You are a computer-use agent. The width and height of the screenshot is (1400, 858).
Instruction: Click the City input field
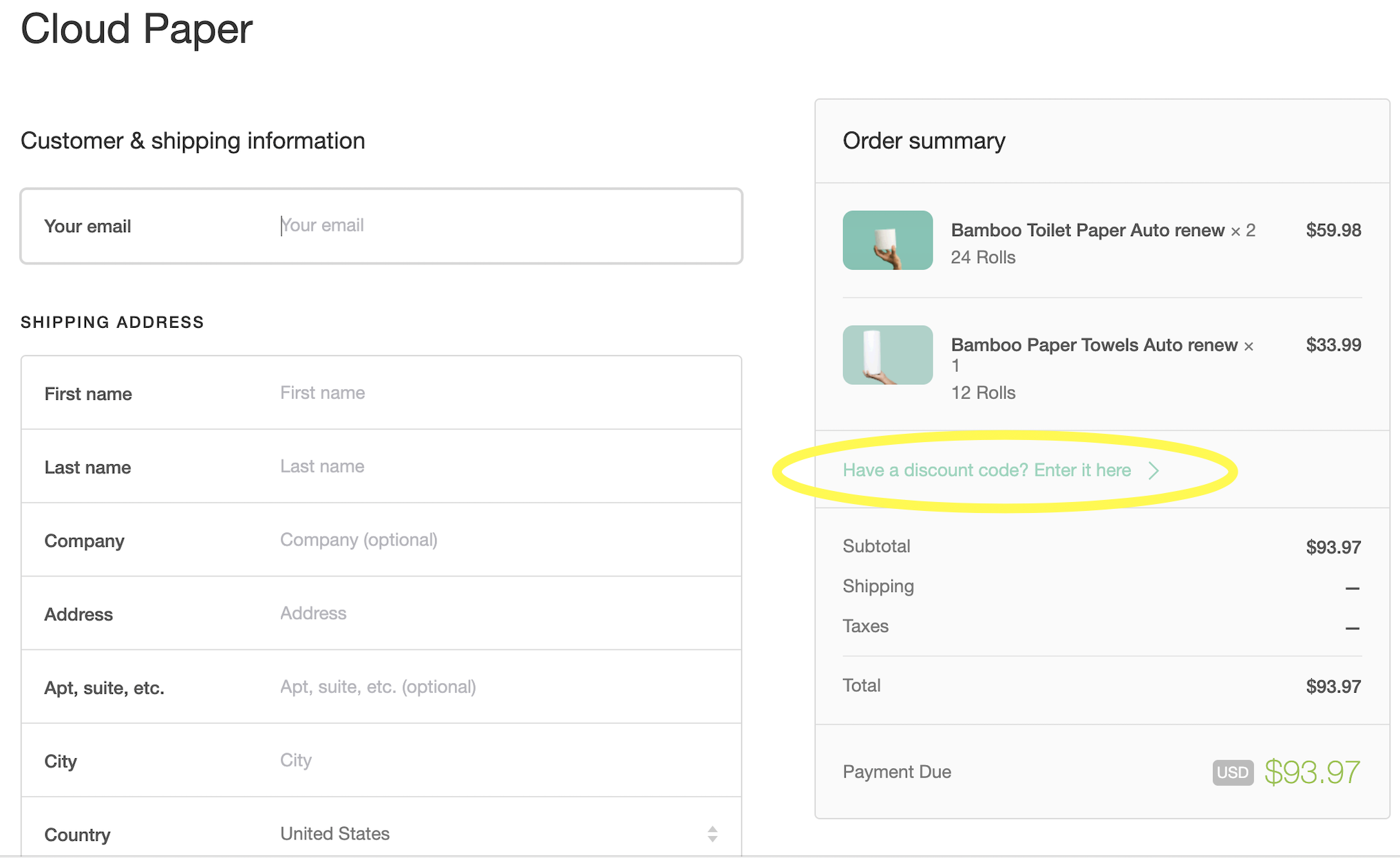[381, 760]
